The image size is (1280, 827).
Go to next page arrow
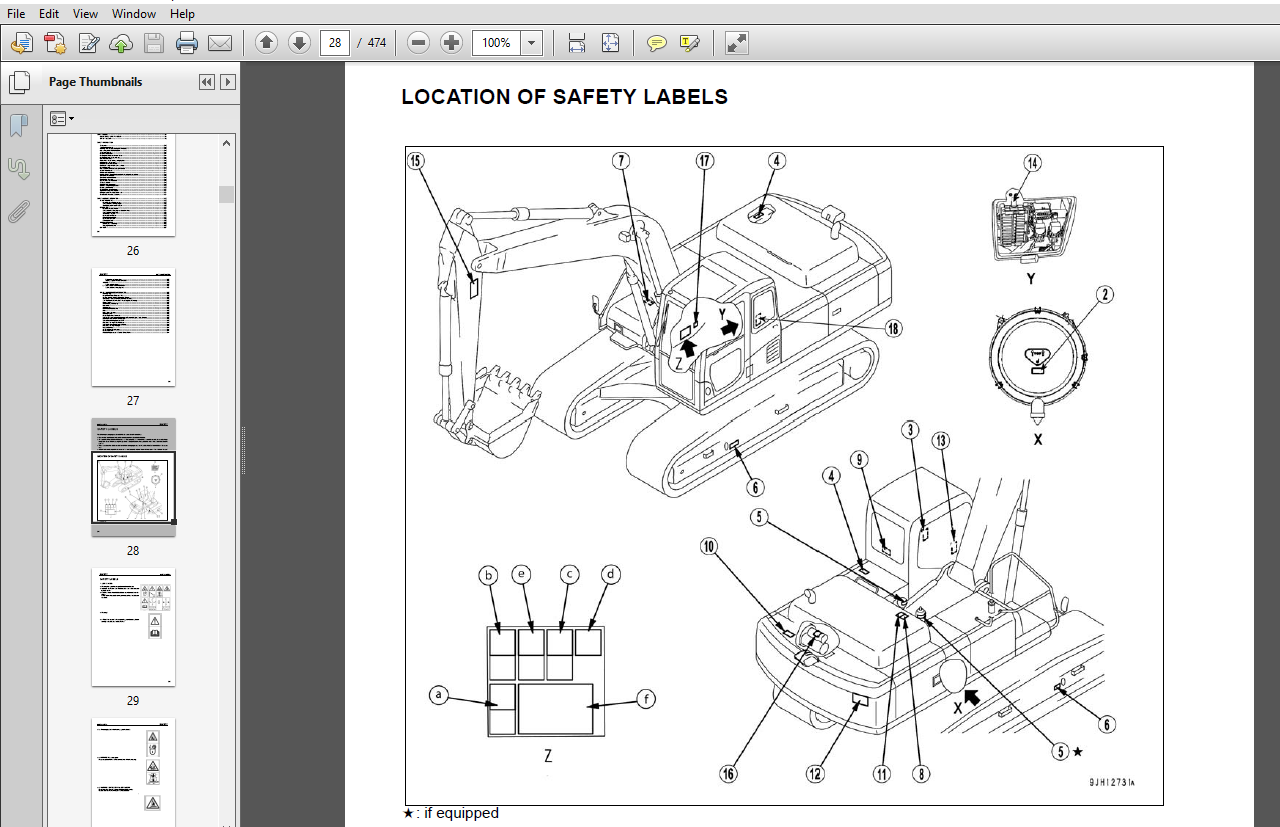(x=299, y=43)
